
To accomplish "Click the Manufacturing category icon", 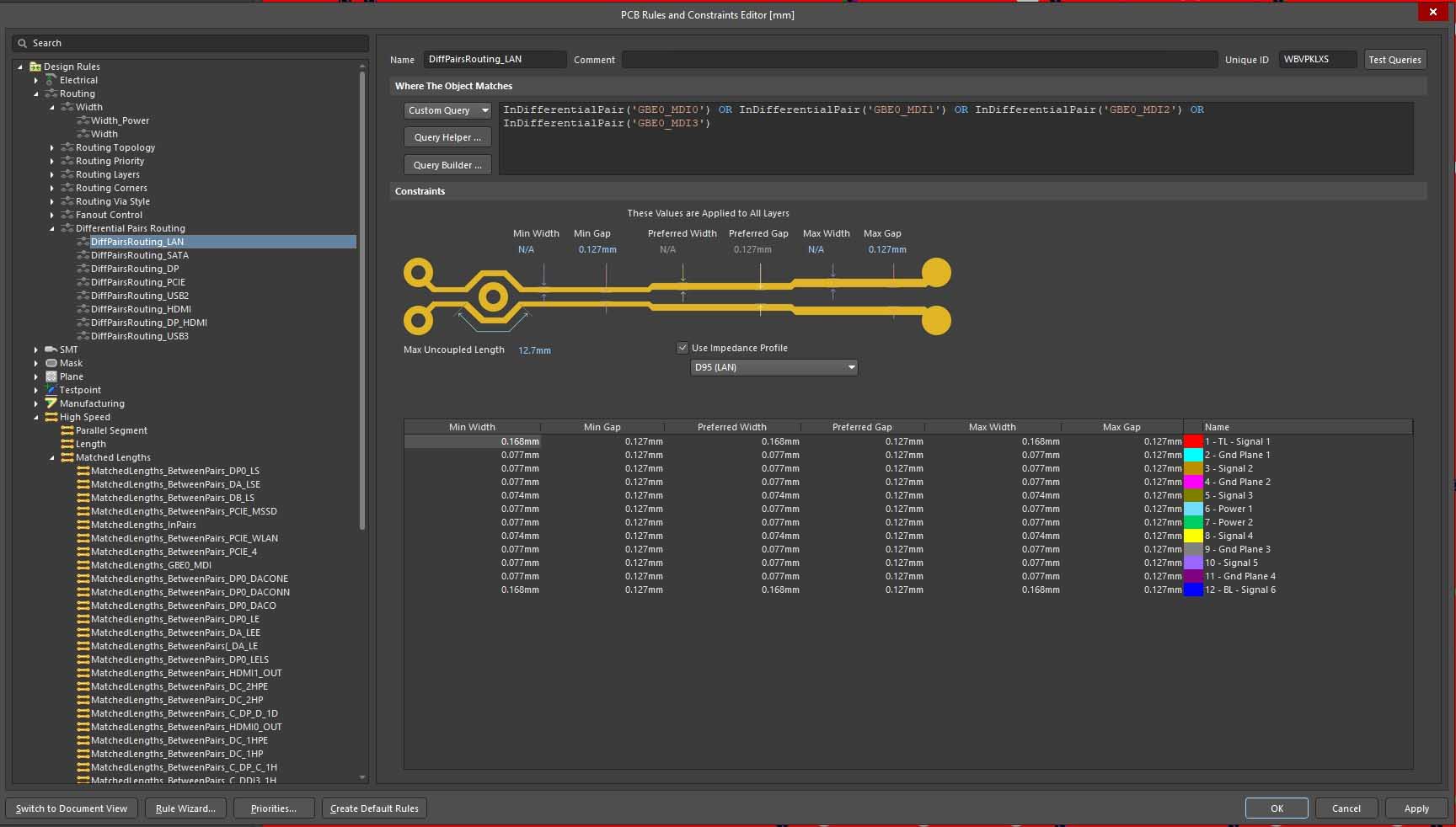I will [x=51, y=403].
